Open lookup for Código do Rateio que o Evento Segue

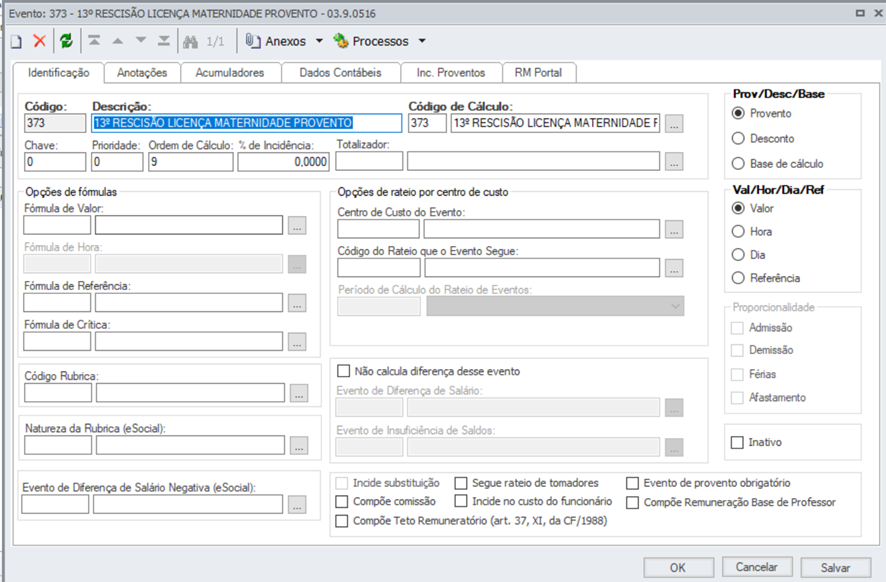coord(674,268)
